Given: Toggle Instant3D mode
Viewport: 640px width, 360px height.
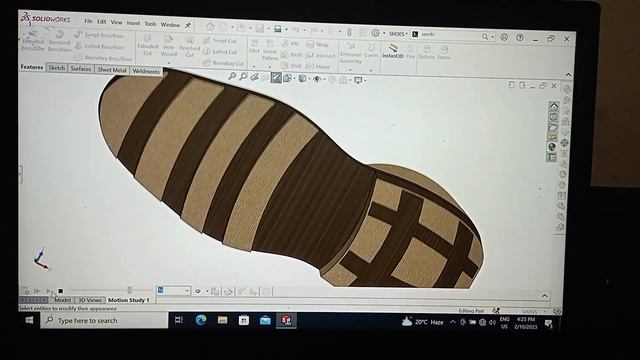Looking at the screenshot, I should pos(393,51).
